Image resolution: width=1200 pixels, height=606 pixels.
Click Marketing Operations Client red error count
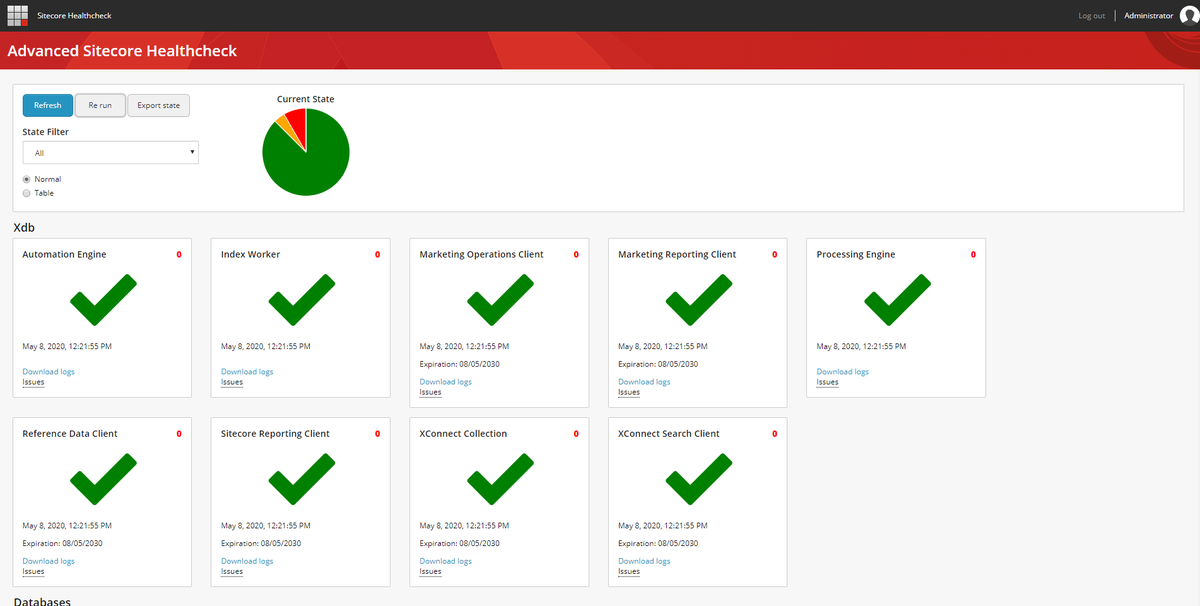tap(576, 254)
